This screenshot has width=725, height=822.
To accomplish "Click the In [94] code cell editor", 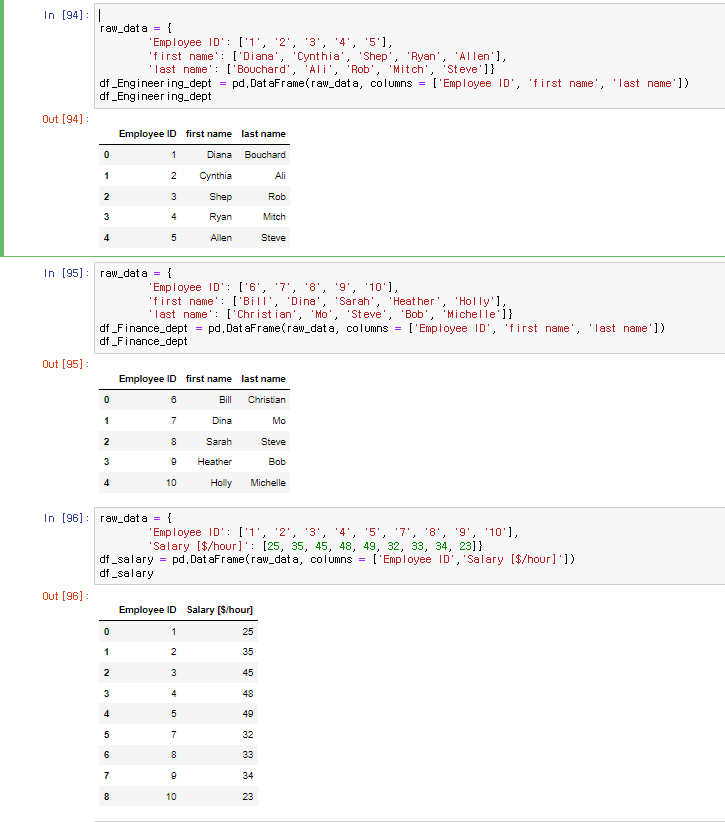I will [x=410, y=56].
